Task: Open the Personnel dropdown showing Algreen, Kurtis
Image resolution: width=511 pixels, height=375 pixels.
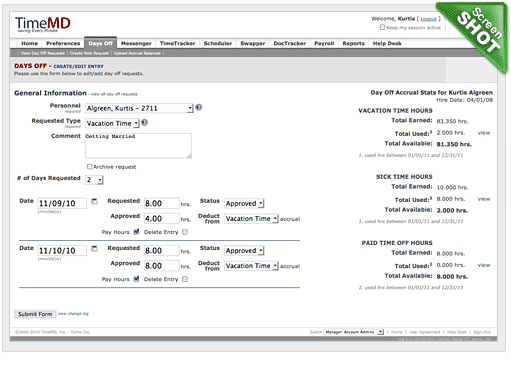Action: click(139, 108)
